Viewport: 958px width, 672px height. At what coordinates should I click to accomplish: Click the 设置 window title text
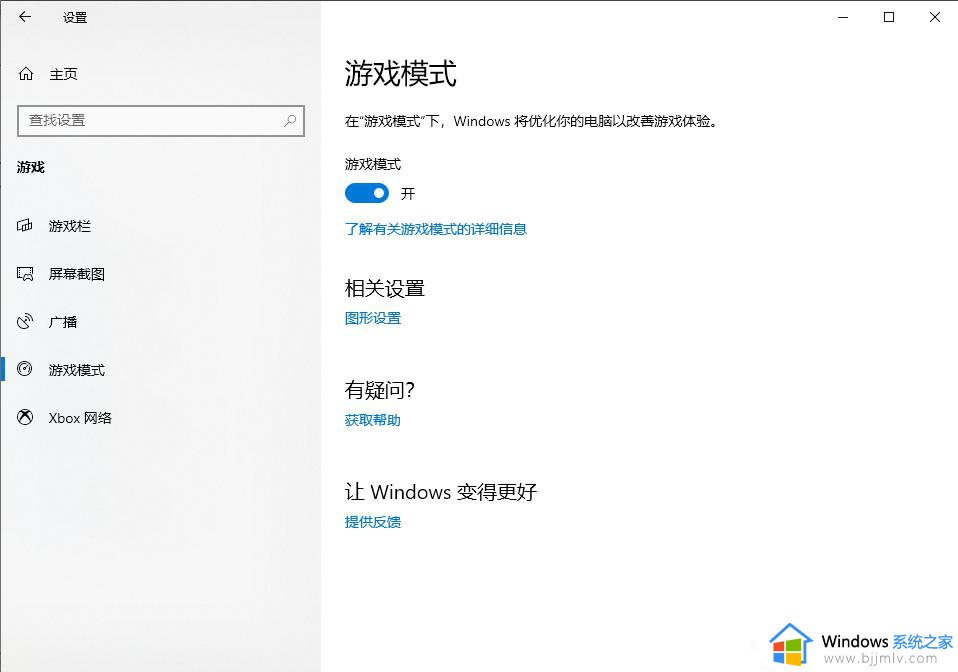[75, 18]
